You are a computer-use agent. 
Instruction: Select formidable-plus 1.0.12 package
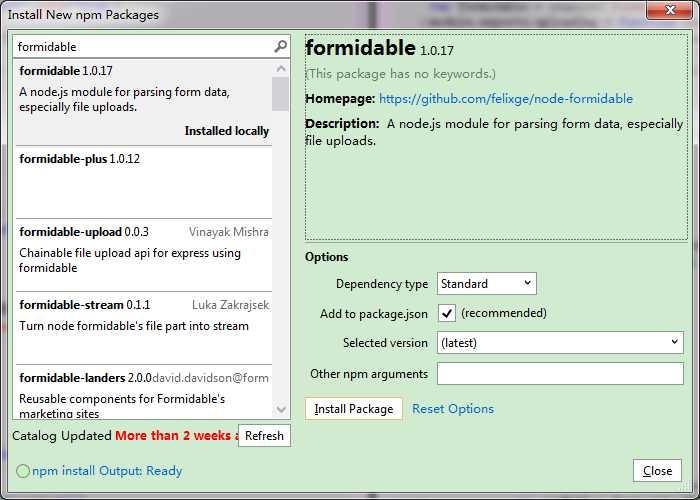pos(144,182)
